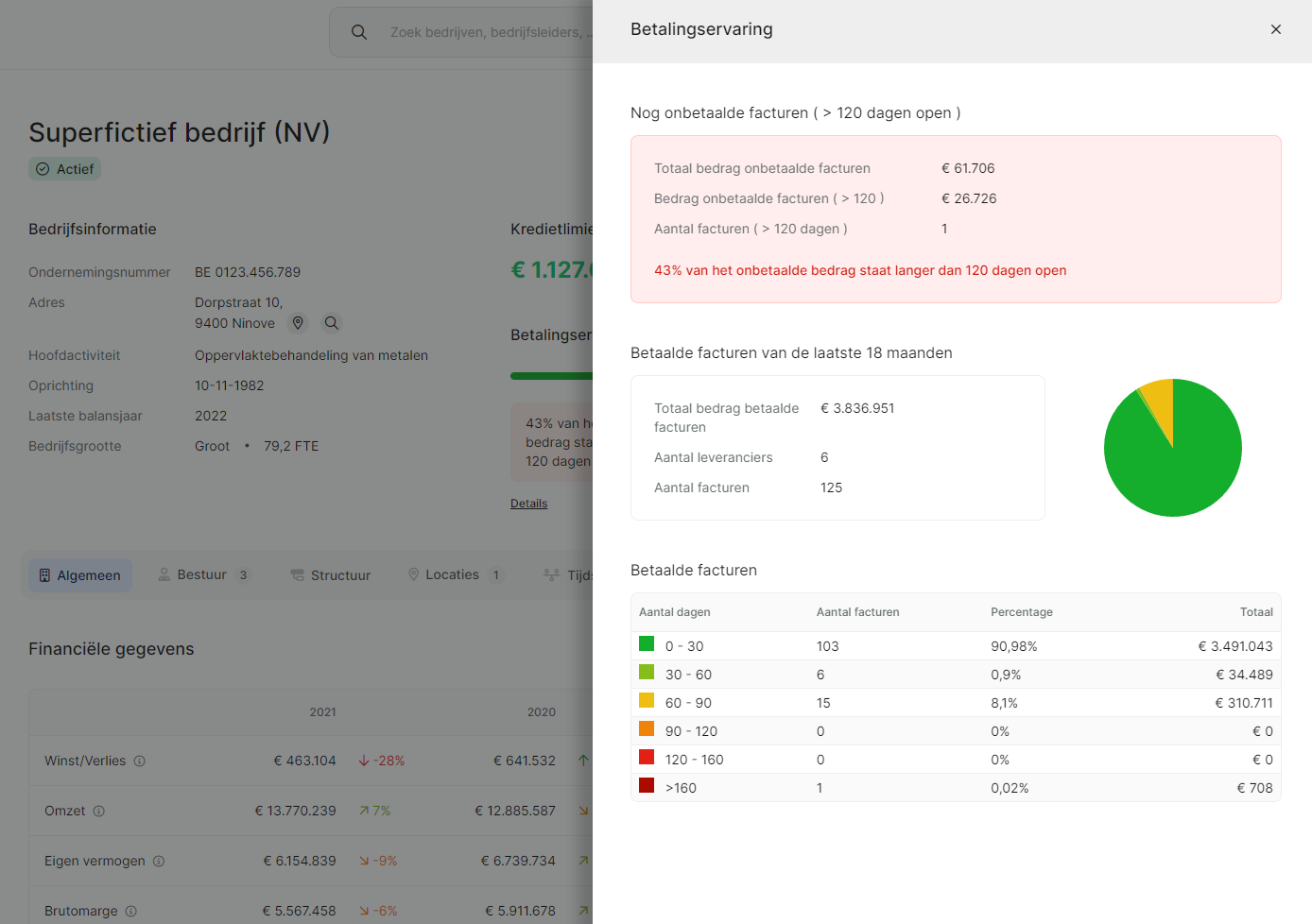Image resolution: width=1312 pixels, height=924 pixels.
Task: Click info icon next to Omzet
Action: (x=99, y=811)
